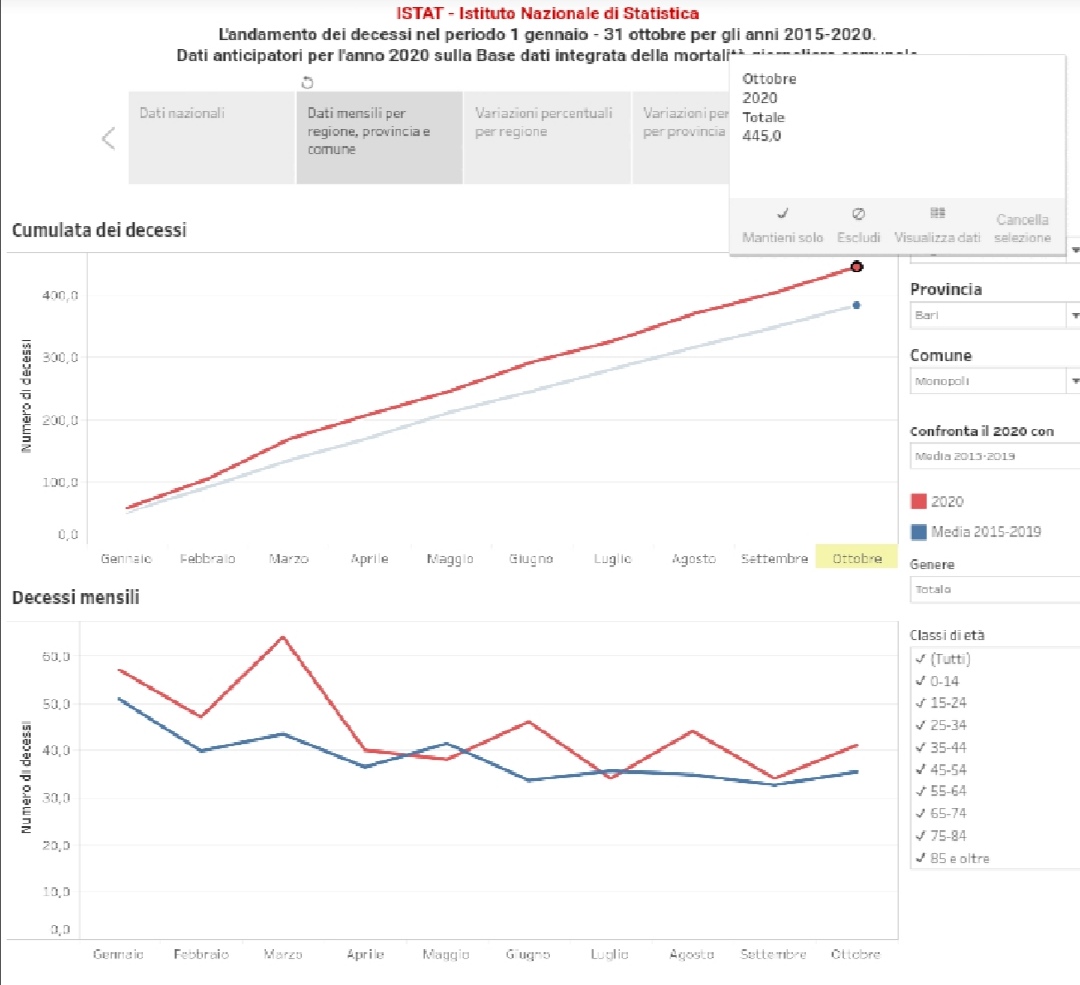Toggle the 0-14 age class checkbox
Screen dimensions: 1080x985
919,681
